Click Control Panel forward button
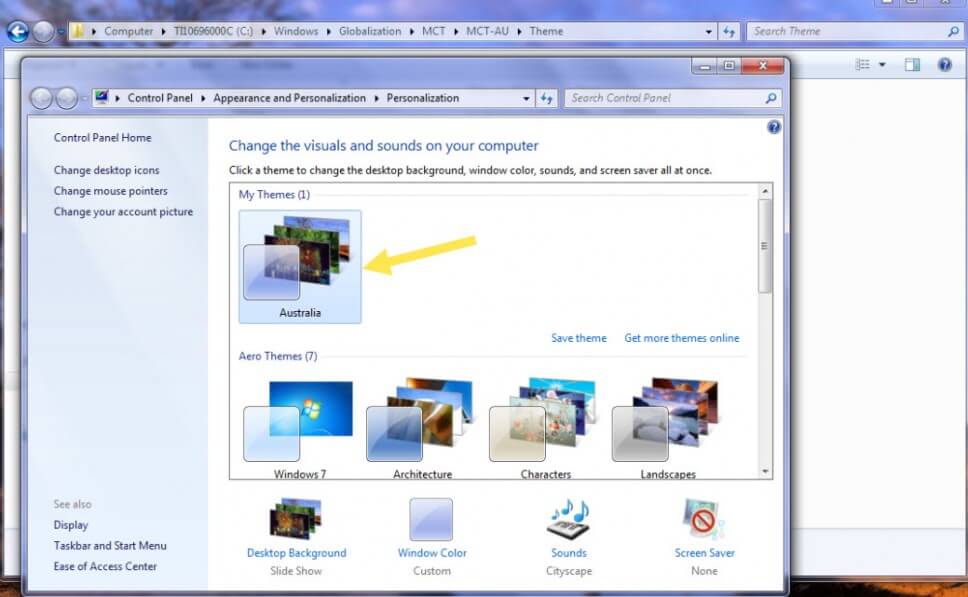 tap(67, 98)
